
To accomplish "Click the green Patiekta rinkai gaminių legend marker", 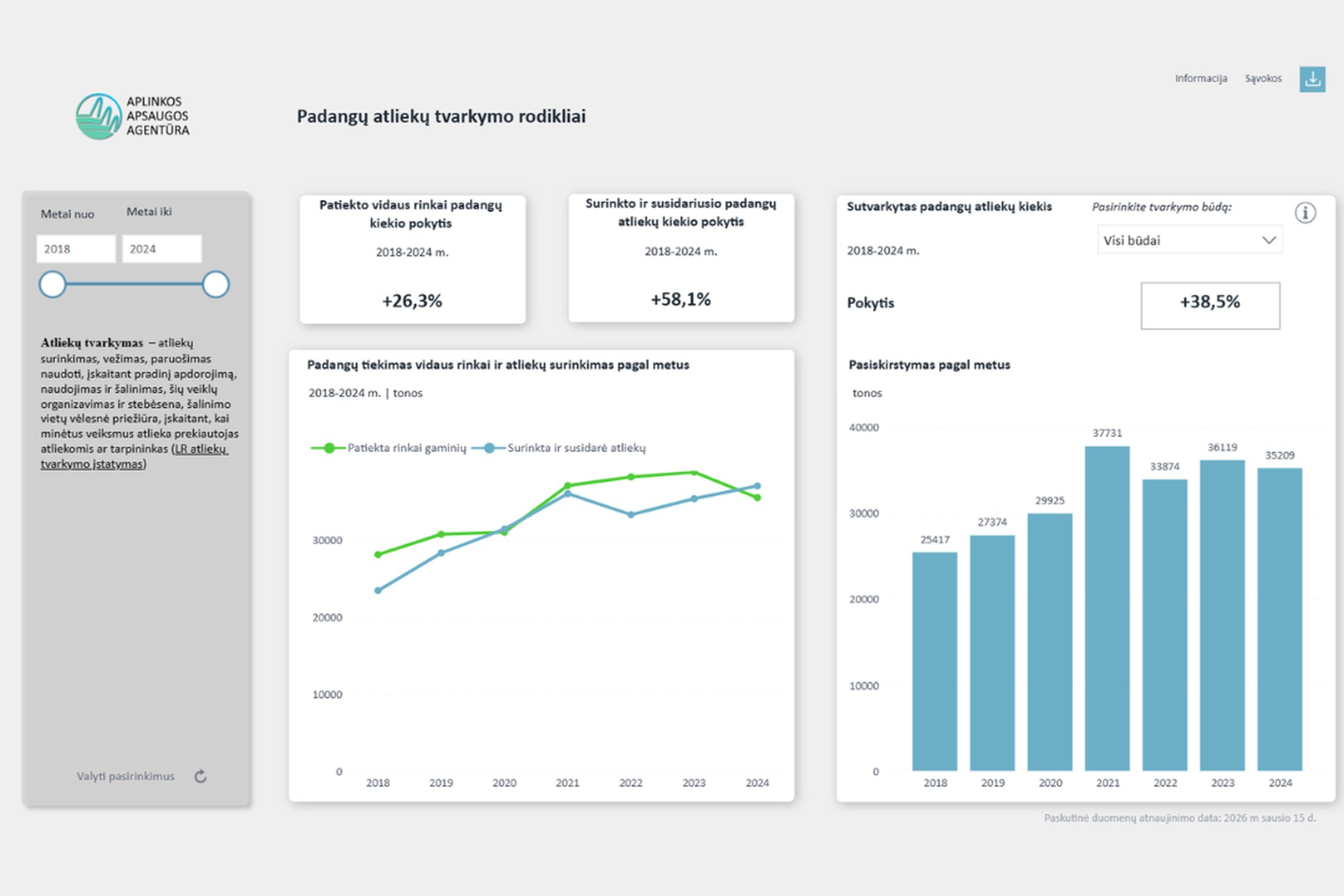I will (329, 448).
